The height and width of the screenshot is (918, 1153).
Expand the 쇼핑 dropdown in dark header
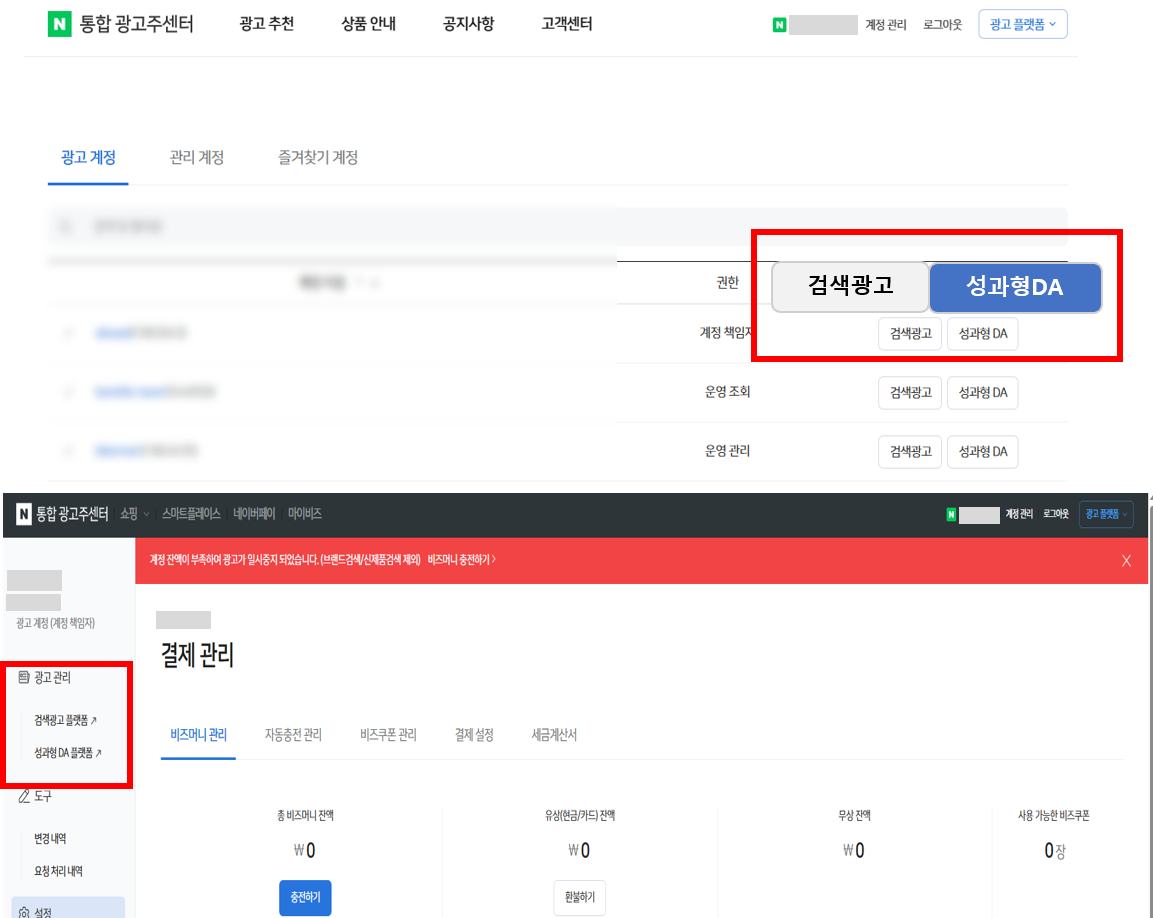[134, 514]
